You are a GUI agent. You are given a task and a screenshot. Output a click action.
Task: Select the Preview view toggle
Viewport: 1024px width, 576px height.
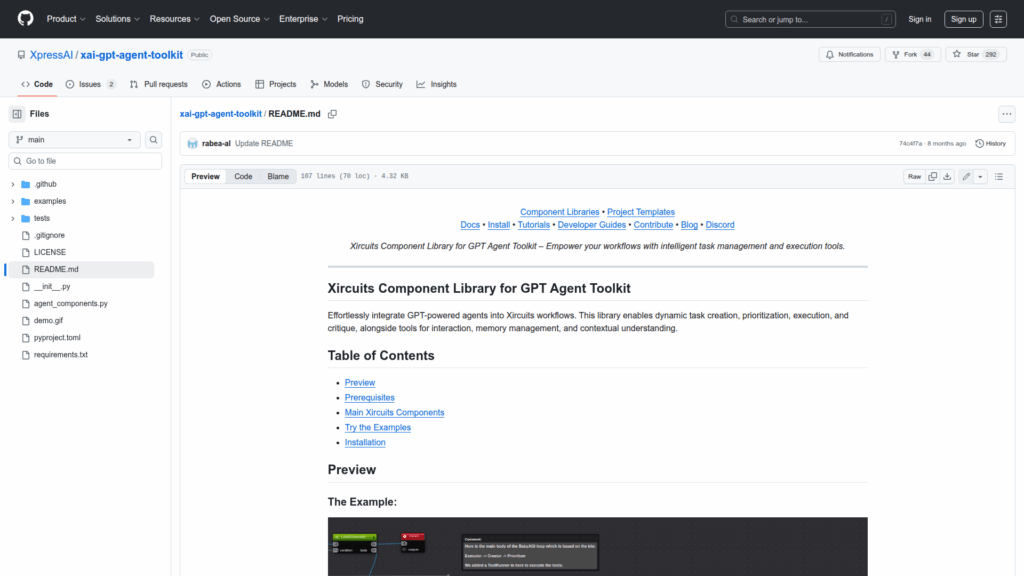pos(205,176)
